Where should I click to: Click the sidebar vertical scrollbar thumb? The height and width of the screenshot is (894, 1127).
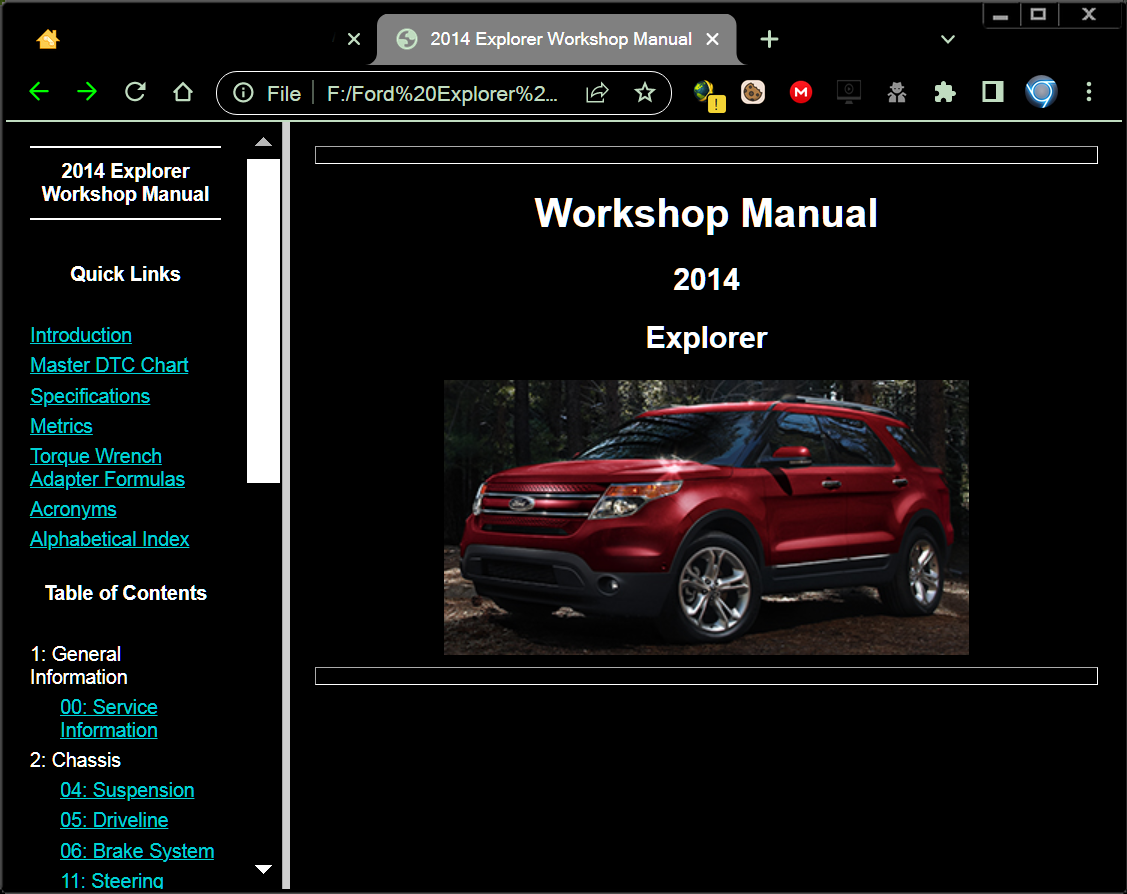pyautogui.click(x=263, y=321)
